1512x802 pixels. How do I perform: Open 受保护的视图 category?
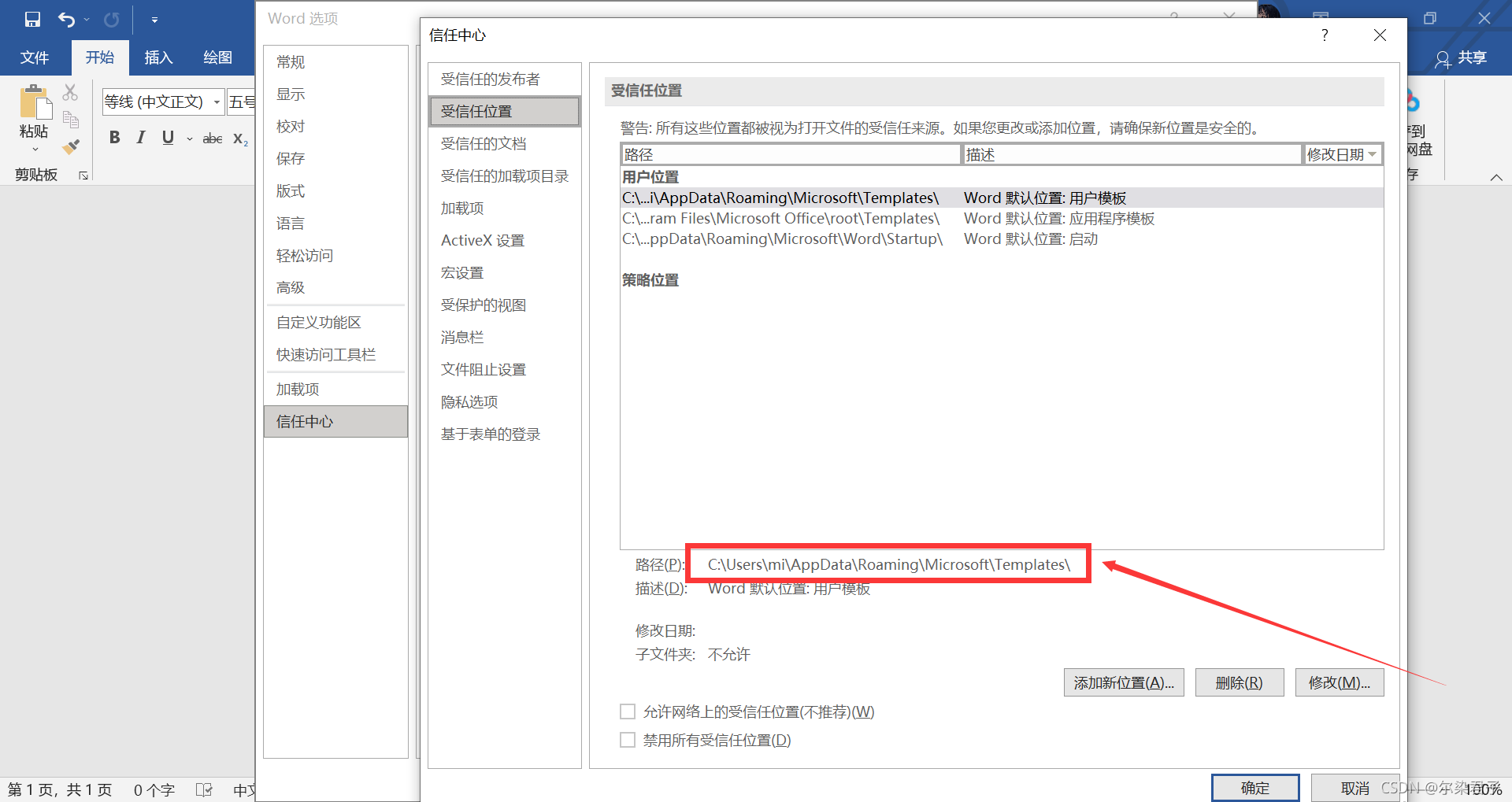point(504,305)
